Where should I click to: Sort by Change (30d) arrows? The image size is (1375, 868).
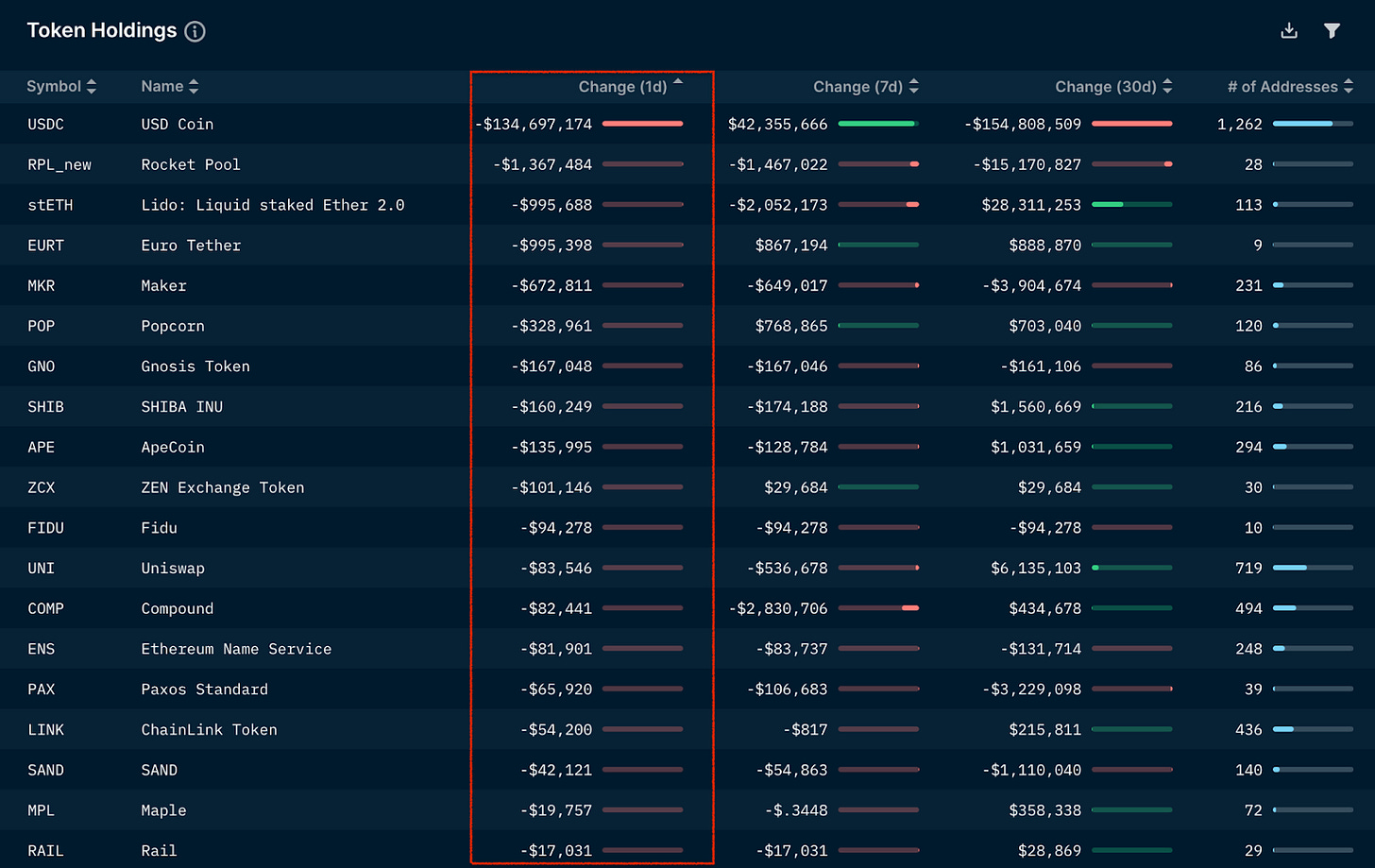[x=1167, y=87]
